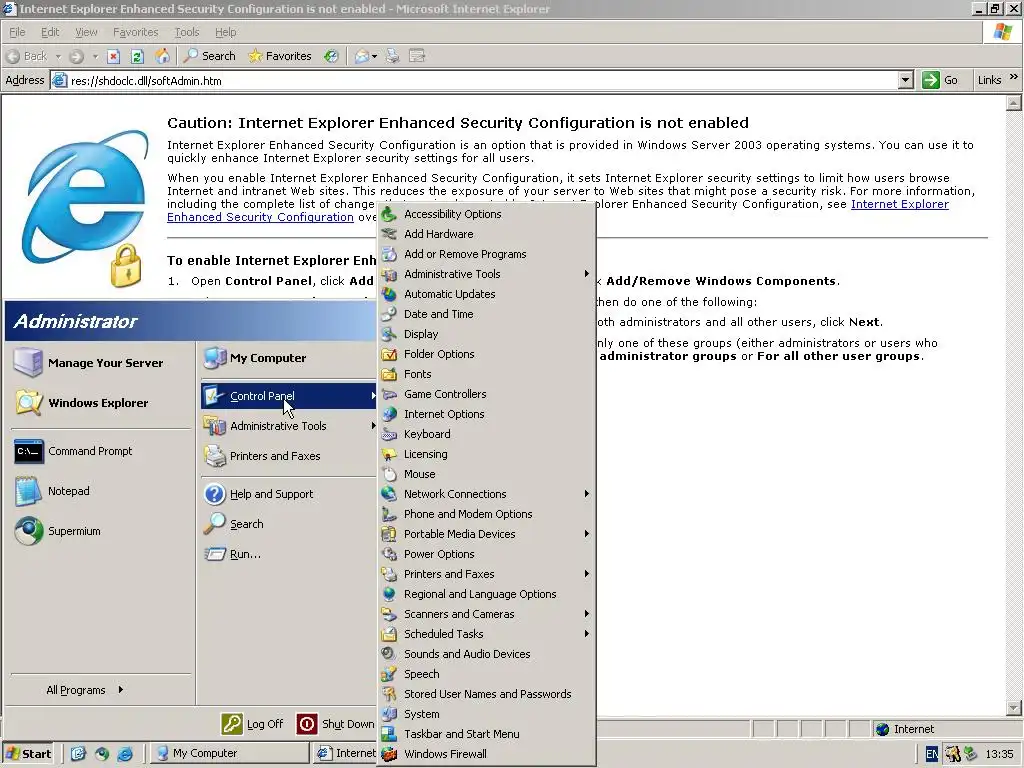1024x768 pixels.
Task: Open Add or Remove Programs
Action: (487, 254)
